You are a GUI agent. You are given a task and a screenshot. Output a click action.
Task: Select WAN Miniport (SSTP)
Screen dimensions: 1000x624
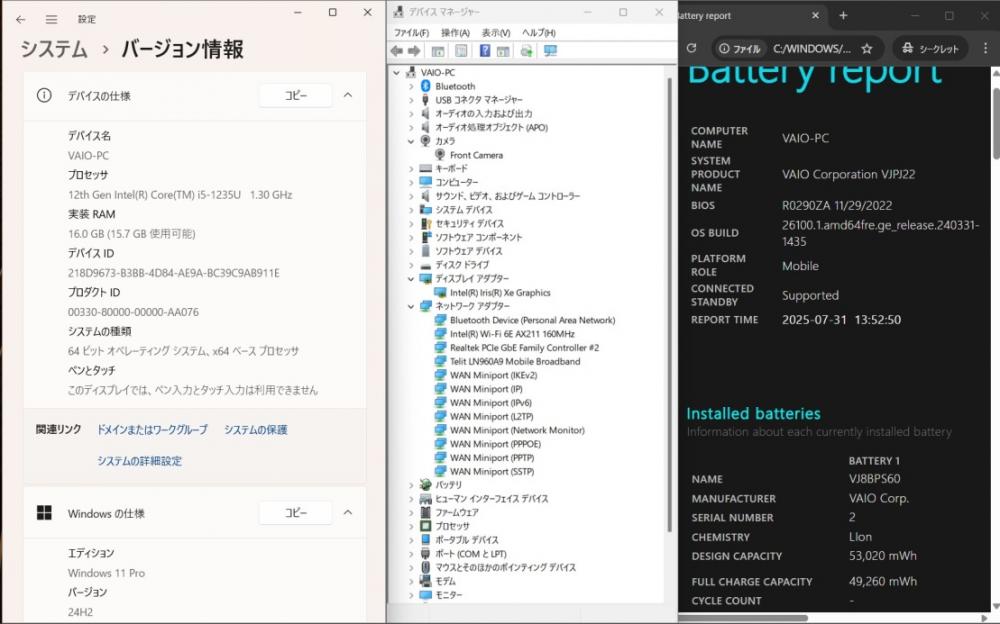(x=492, y=472)
